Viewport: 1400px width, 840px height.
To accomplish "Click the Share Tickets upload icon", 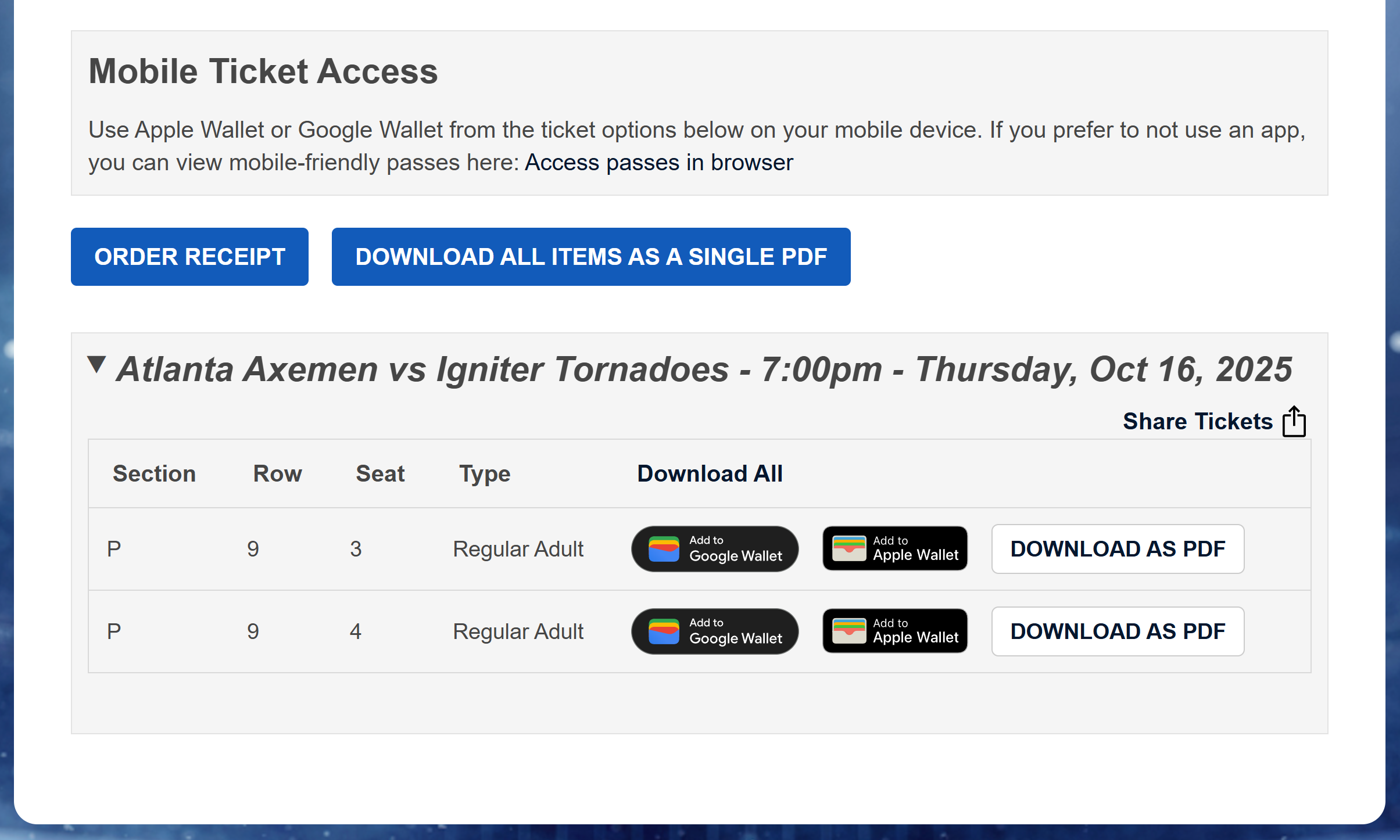I will click(1294, 421).
